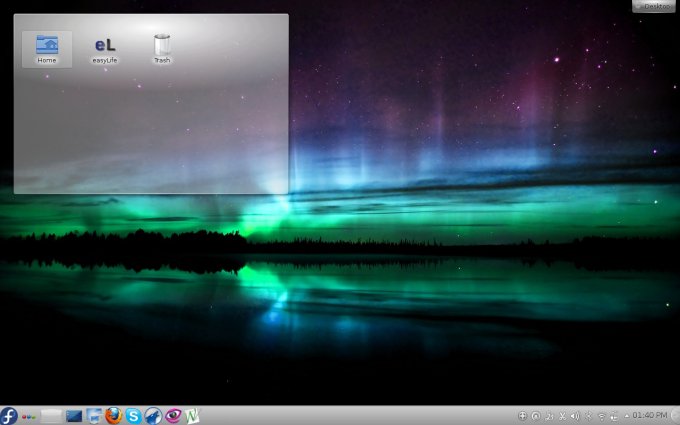
Task: Open the easyLife shortcut
Action: (x=105, y=48)
